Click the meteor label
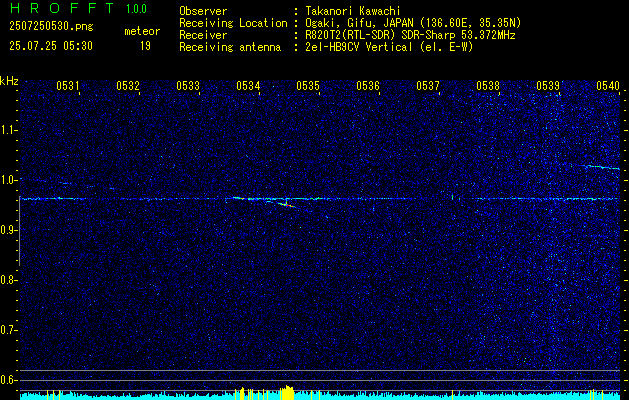The height and width of the screenshot is (400, 629). click(142, 31)
